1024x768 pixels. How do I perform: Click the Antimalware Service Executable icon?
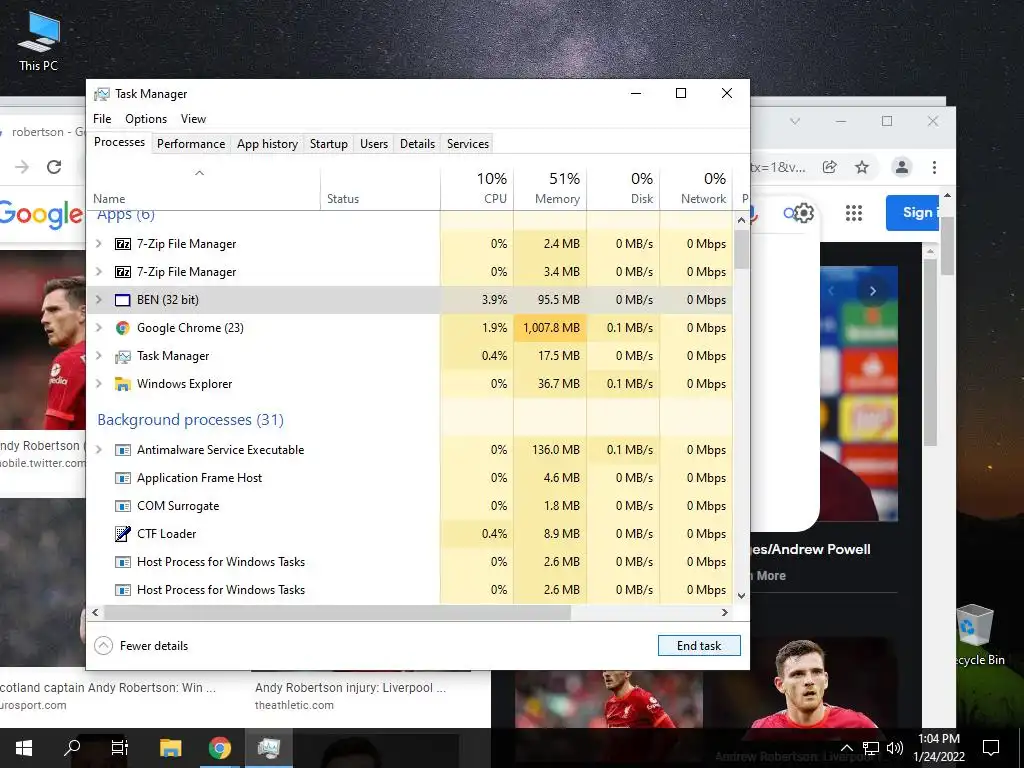pos(123,450)
